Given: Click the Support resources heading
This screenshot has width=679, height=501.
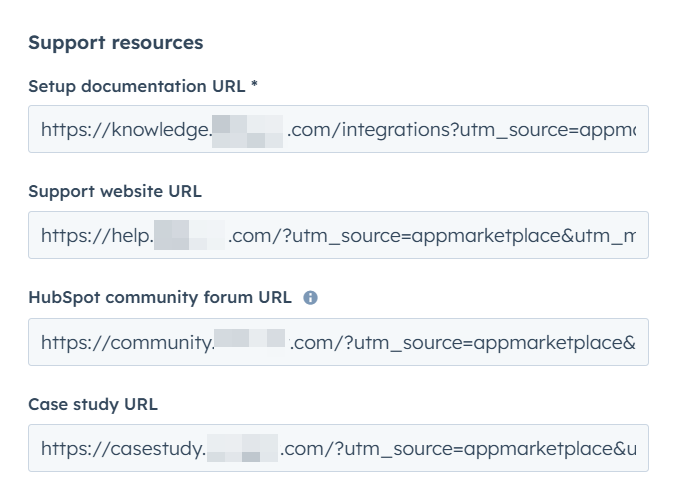Looking at the screenshot, I should tap(115, 43).
